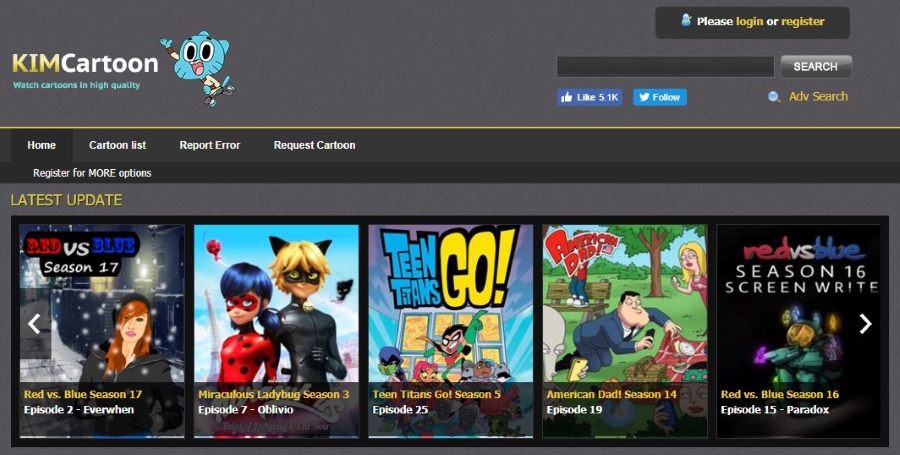Viewport: 900px width, 455px height.
Task: Click the Twitter Follow button
Action: pos(660,97)
